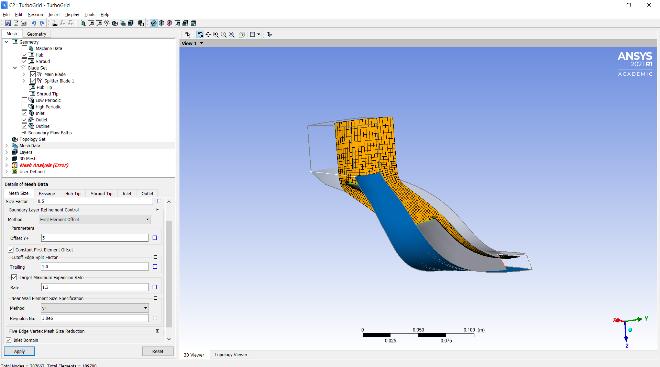
Task: Click the Trailing input field
Action: pos(95,267)
